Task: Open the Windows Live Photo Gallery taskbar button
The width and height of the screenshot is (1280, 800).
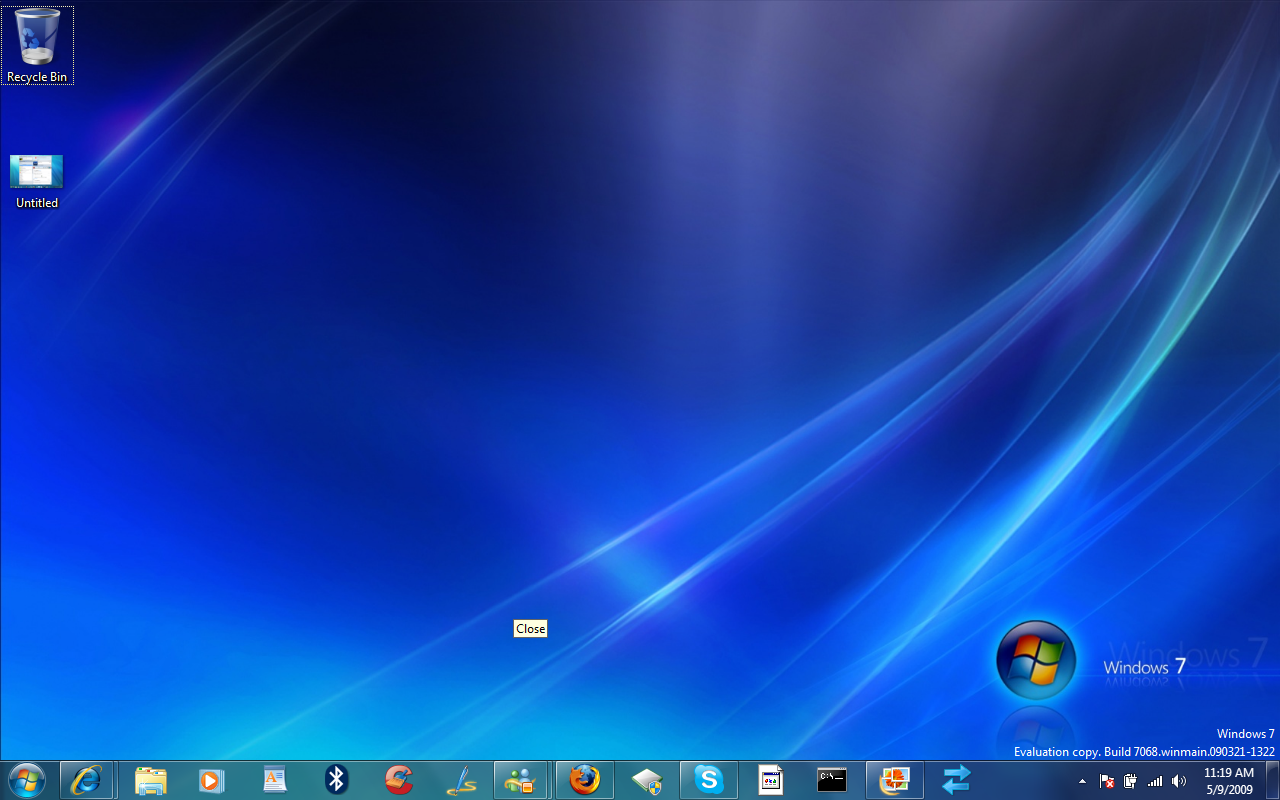Action: pos(894,779)
